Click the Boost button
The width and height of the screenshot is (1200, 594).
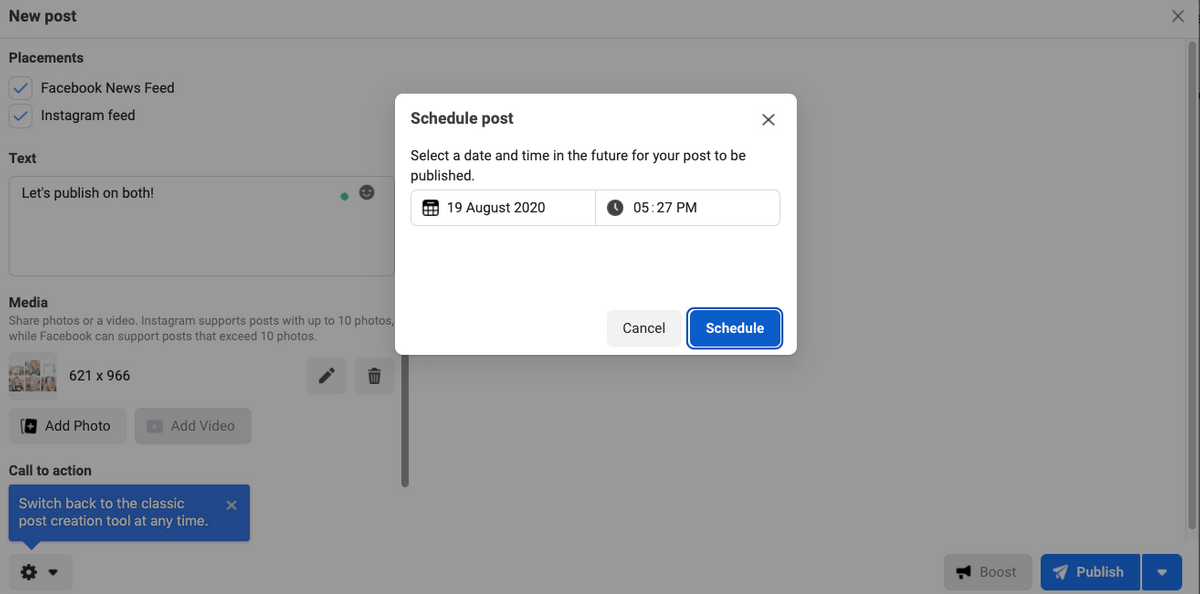click(x=988, y=572)
